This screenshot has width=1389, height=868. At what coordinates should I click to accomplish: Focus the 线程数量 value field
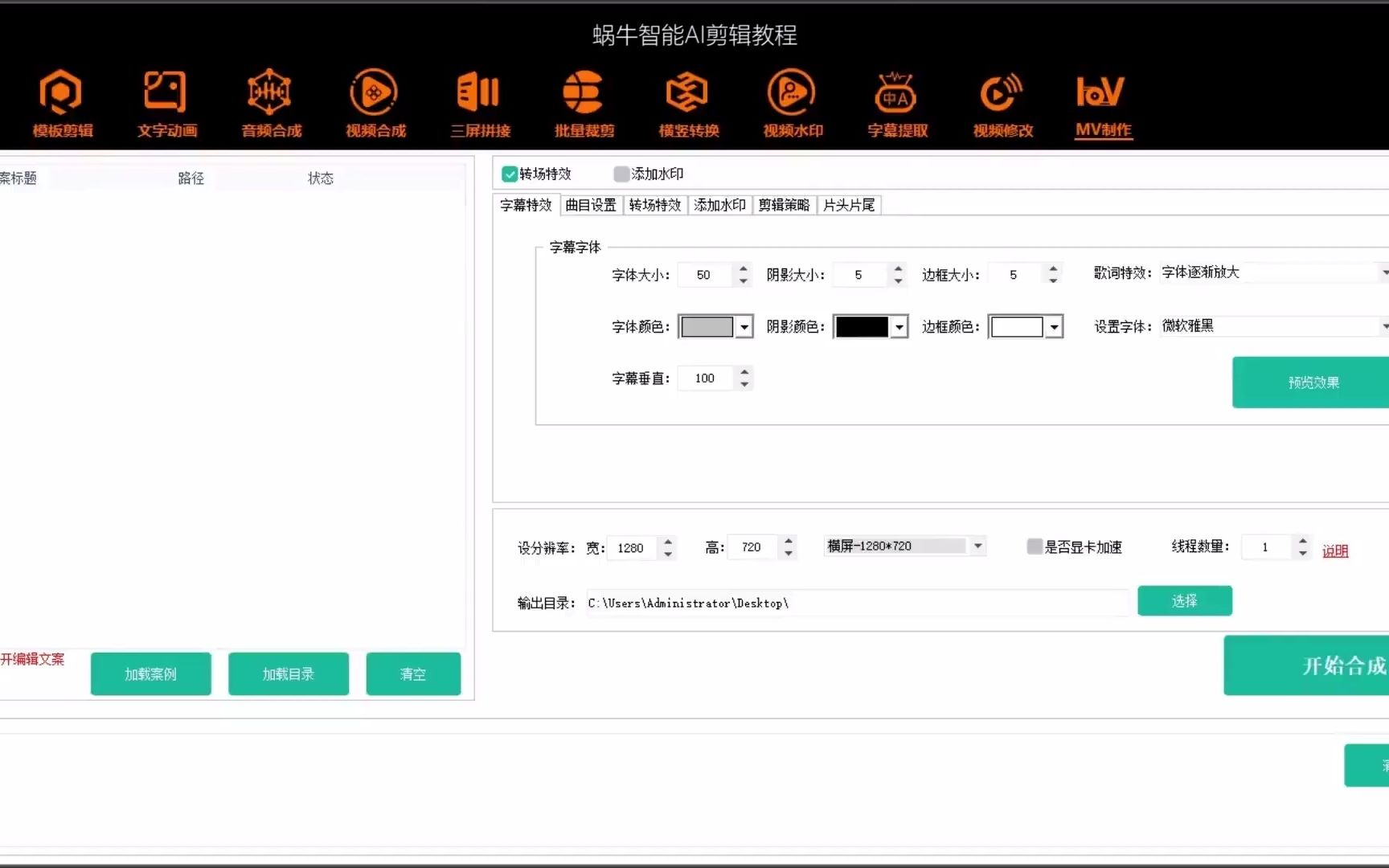1267,547
